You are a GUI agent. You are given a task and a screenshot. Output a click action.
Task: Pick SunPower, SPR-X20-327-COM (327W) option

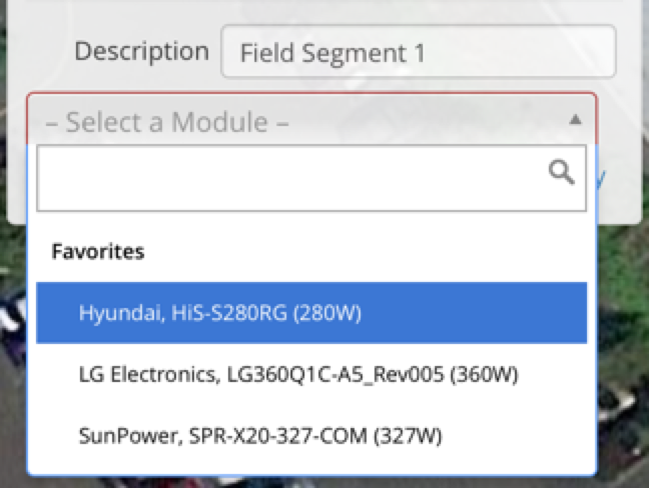click(x=311, y=435)
